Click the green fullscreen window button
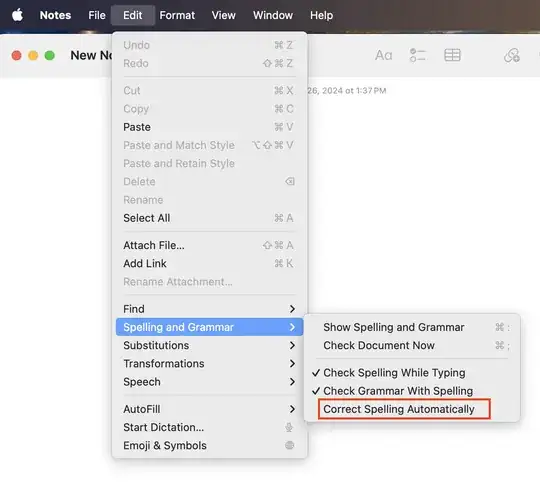The image size is (540, 484). click(x=50, y=55)
